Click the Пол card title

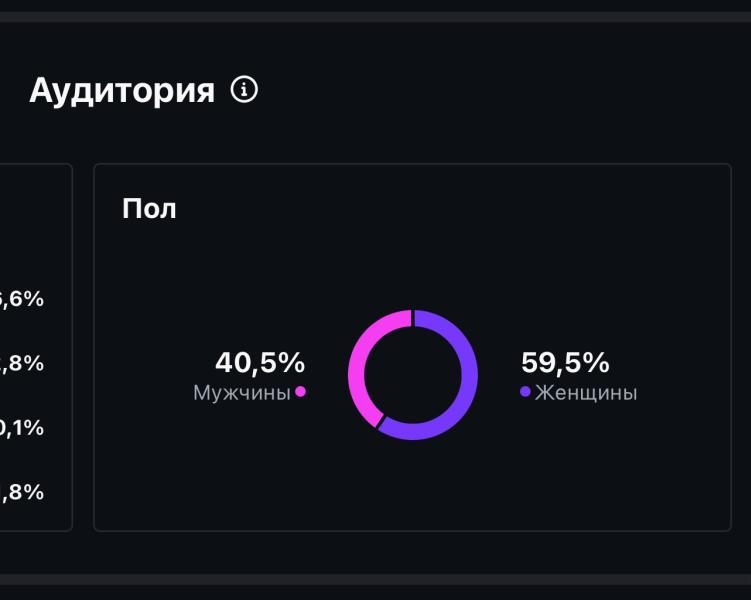tap(149, 209)
